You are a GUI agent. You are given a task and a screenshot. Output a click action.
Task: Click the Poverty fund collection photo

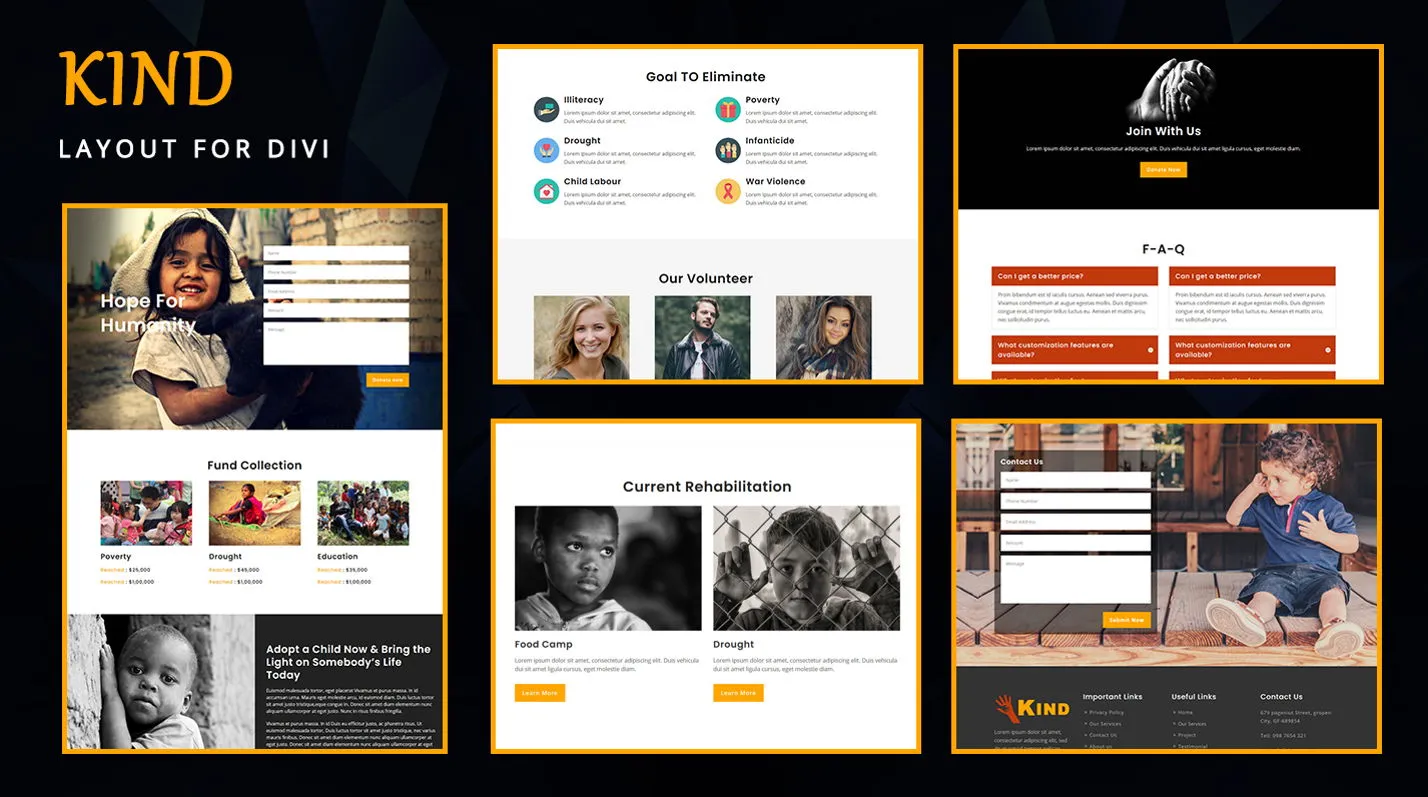tap(146, 513)
